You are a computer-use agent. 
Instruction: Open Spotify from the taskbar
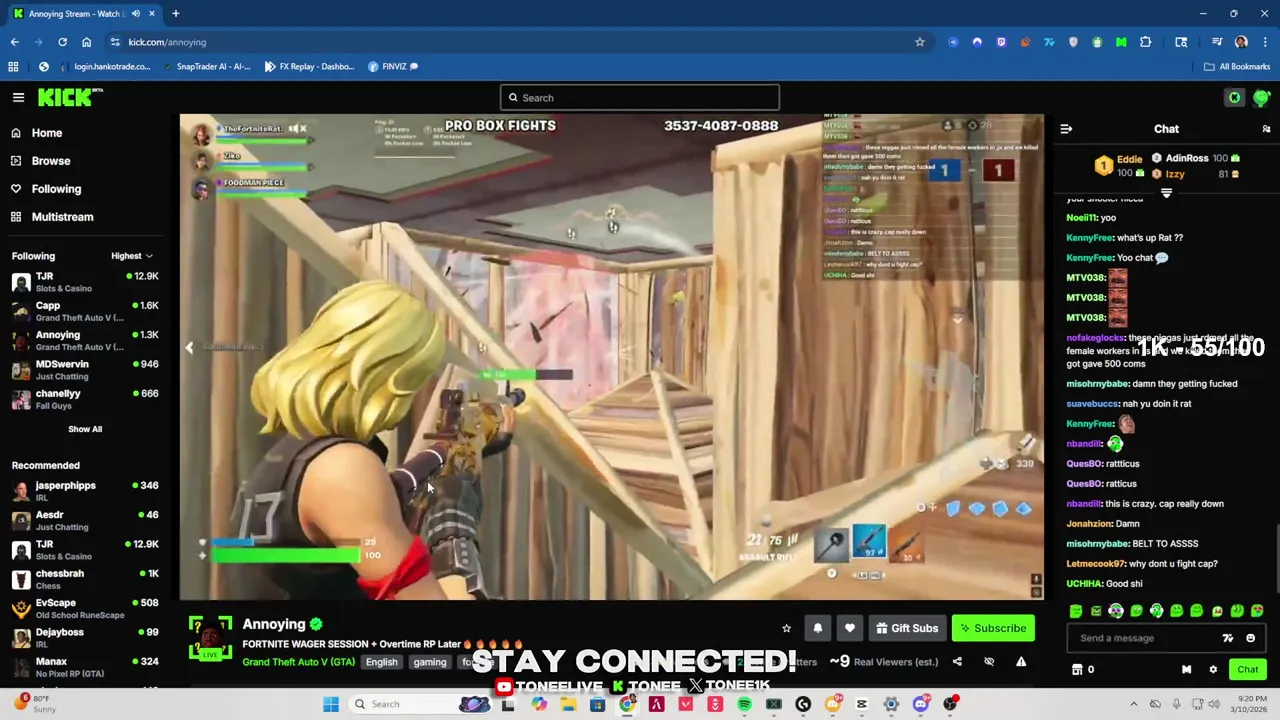(744, 704)
